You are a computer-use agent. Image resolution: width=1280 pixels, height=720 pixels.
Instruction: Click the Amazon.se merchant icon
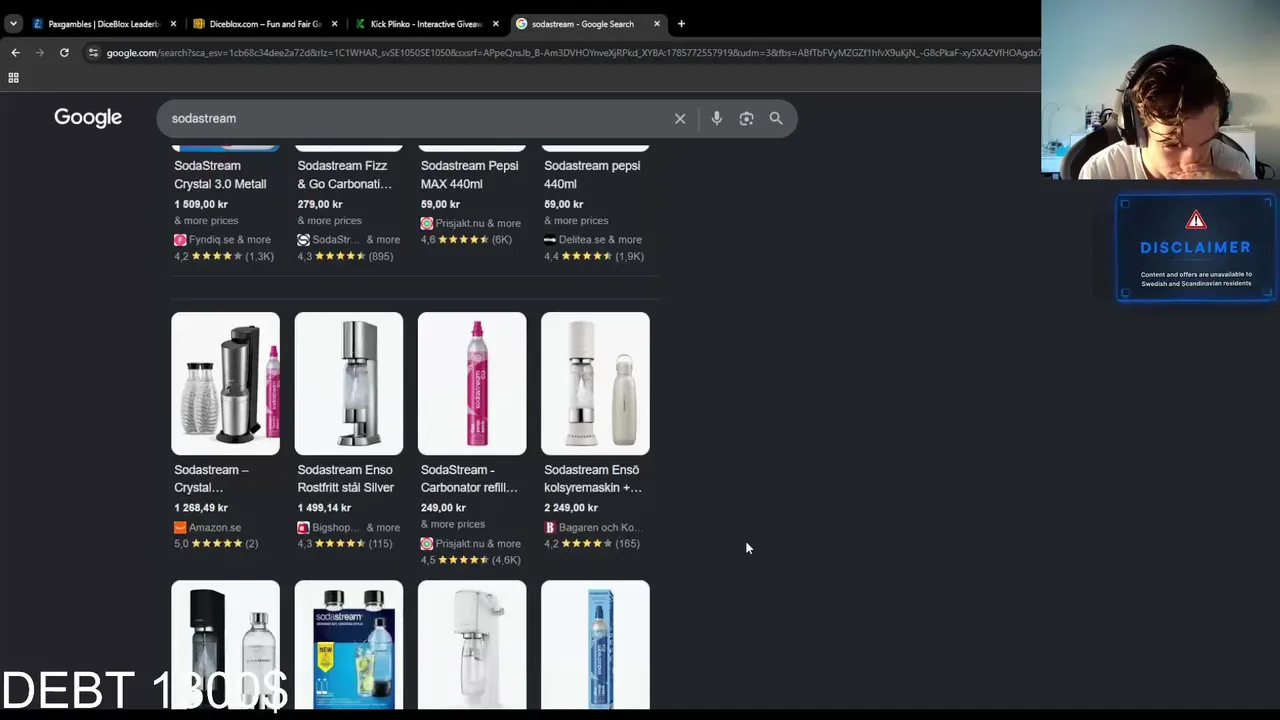[x=180, y=528]
